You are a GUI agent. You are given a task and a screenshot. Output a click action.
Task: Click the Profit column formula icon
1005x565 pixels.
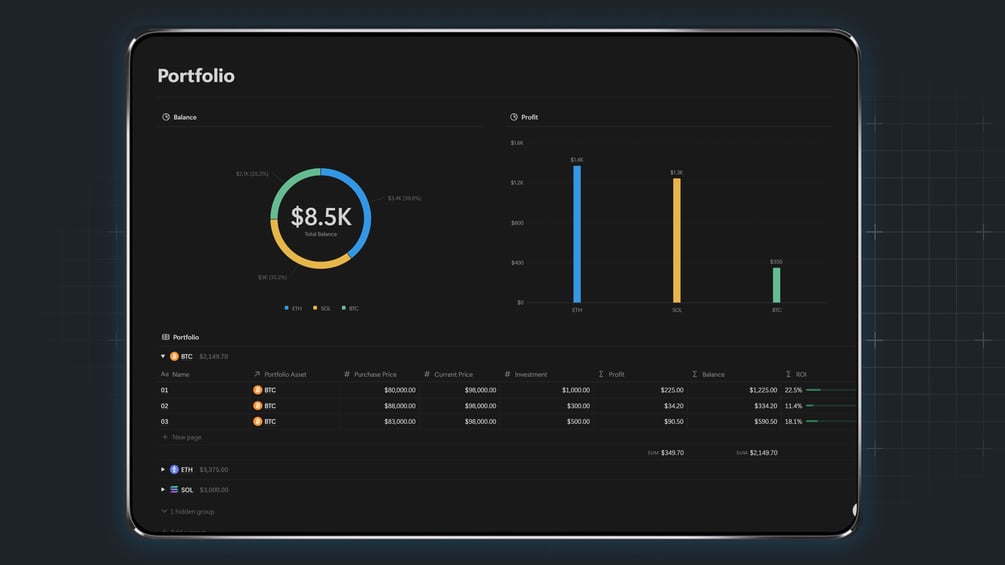601,374
